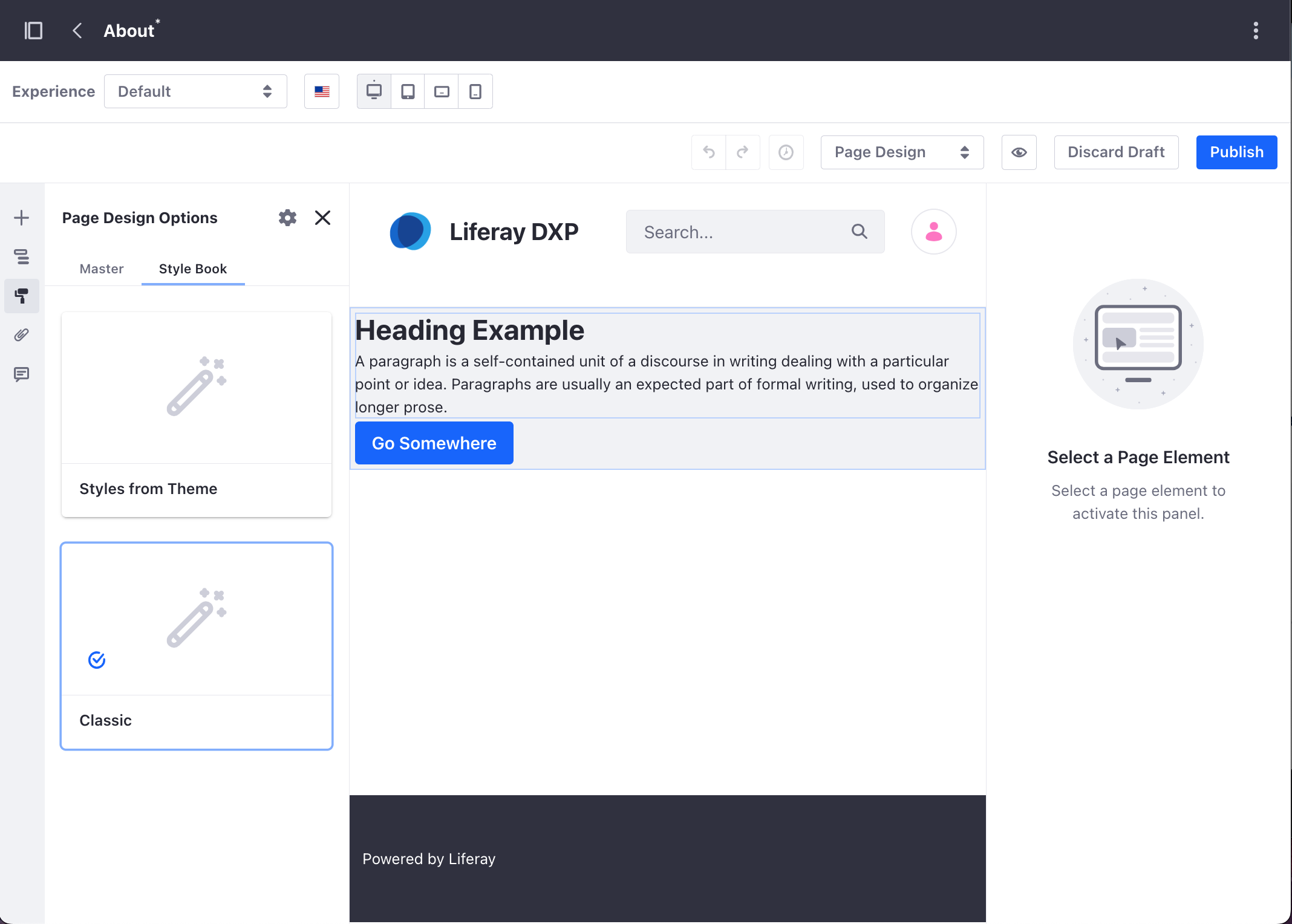Click the comments panel sidebar icon
The image size is (1292, 924).
click(x=22, y=373)
